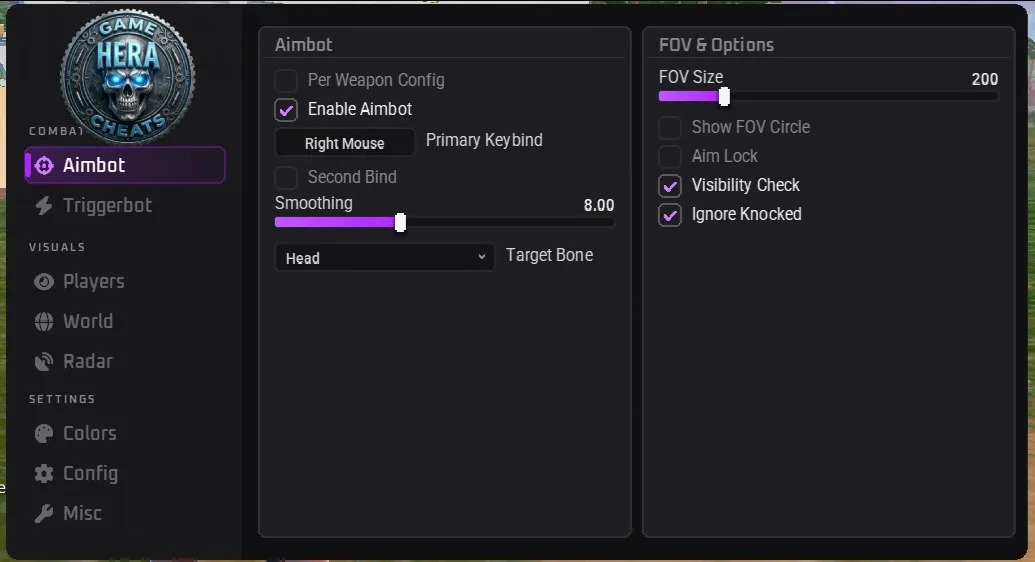Viewport: 1035px width, 562px height.
Task: Enable Show FOV Circle option
Action: [x=670, y=127]
